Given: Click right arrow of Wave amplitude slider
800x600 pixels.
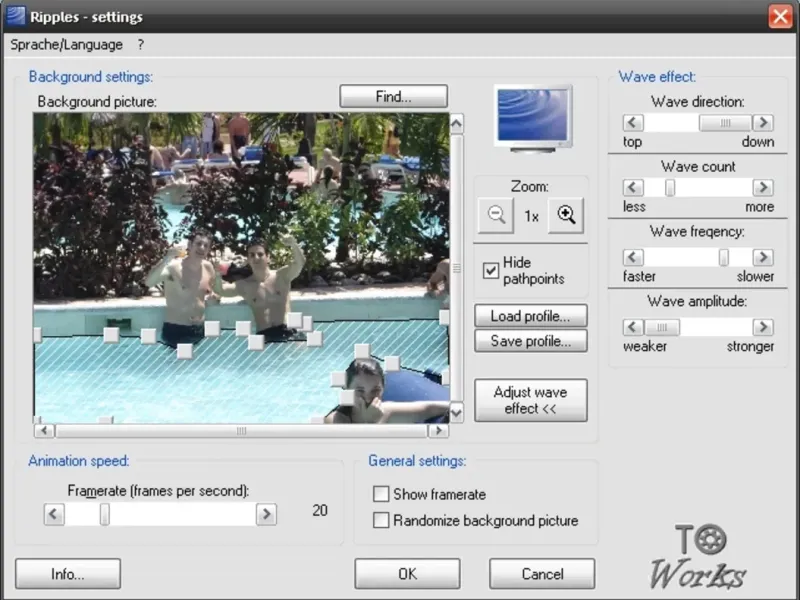Looking at the screenshot, I should pos(763,327).
